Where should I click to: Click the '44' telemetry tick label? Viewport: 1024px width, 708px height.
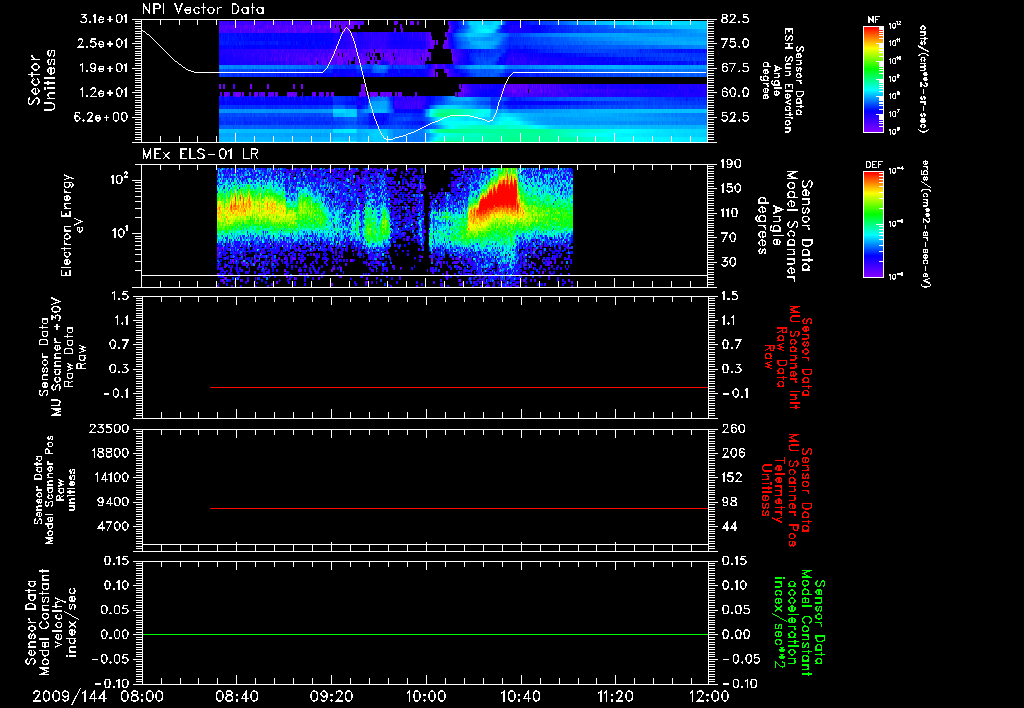click(x=729, y=526)
